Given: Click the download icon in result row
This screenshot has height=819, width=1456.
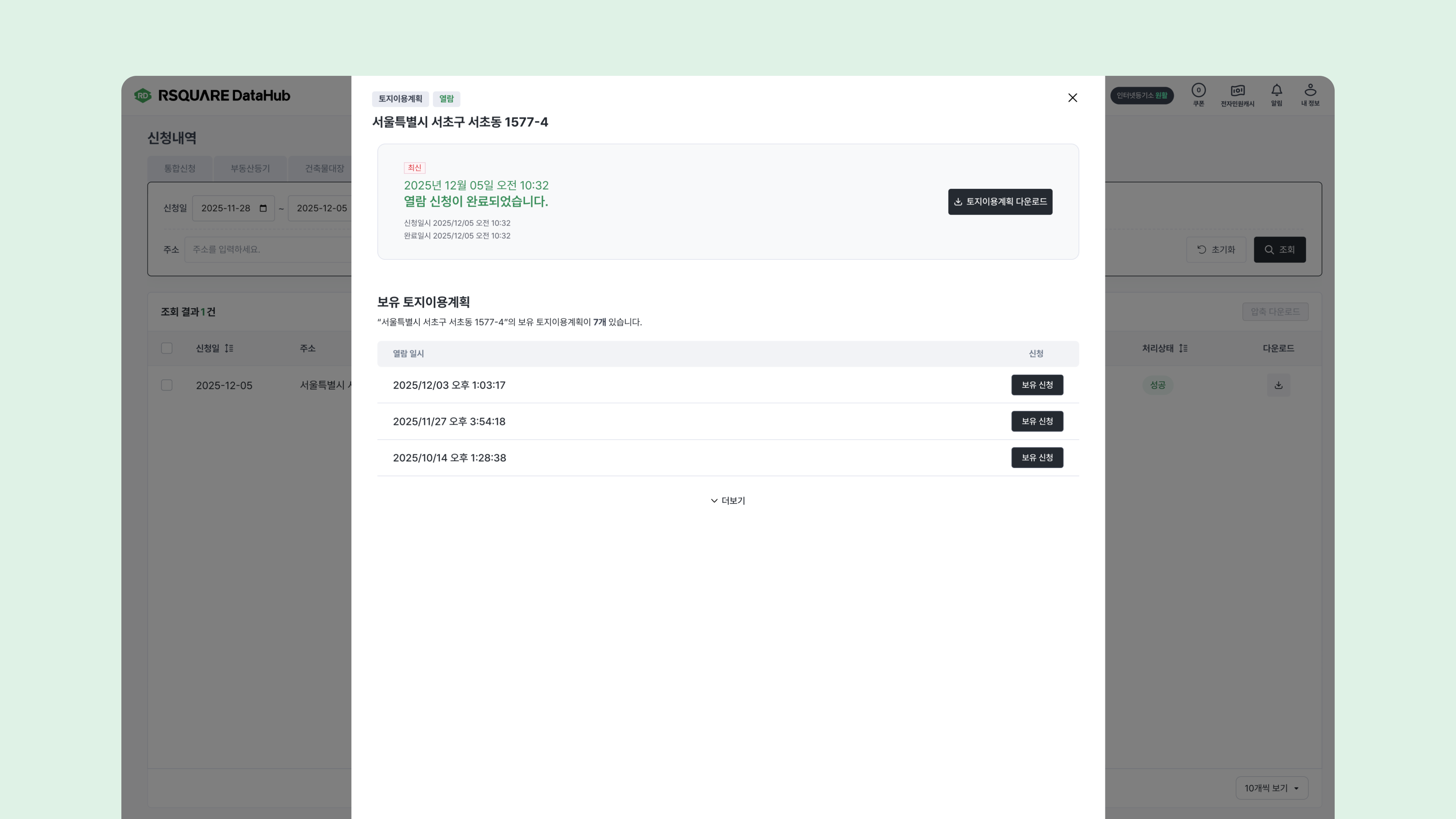Looking at the screenshot, I should click(x=1278, y=386).
